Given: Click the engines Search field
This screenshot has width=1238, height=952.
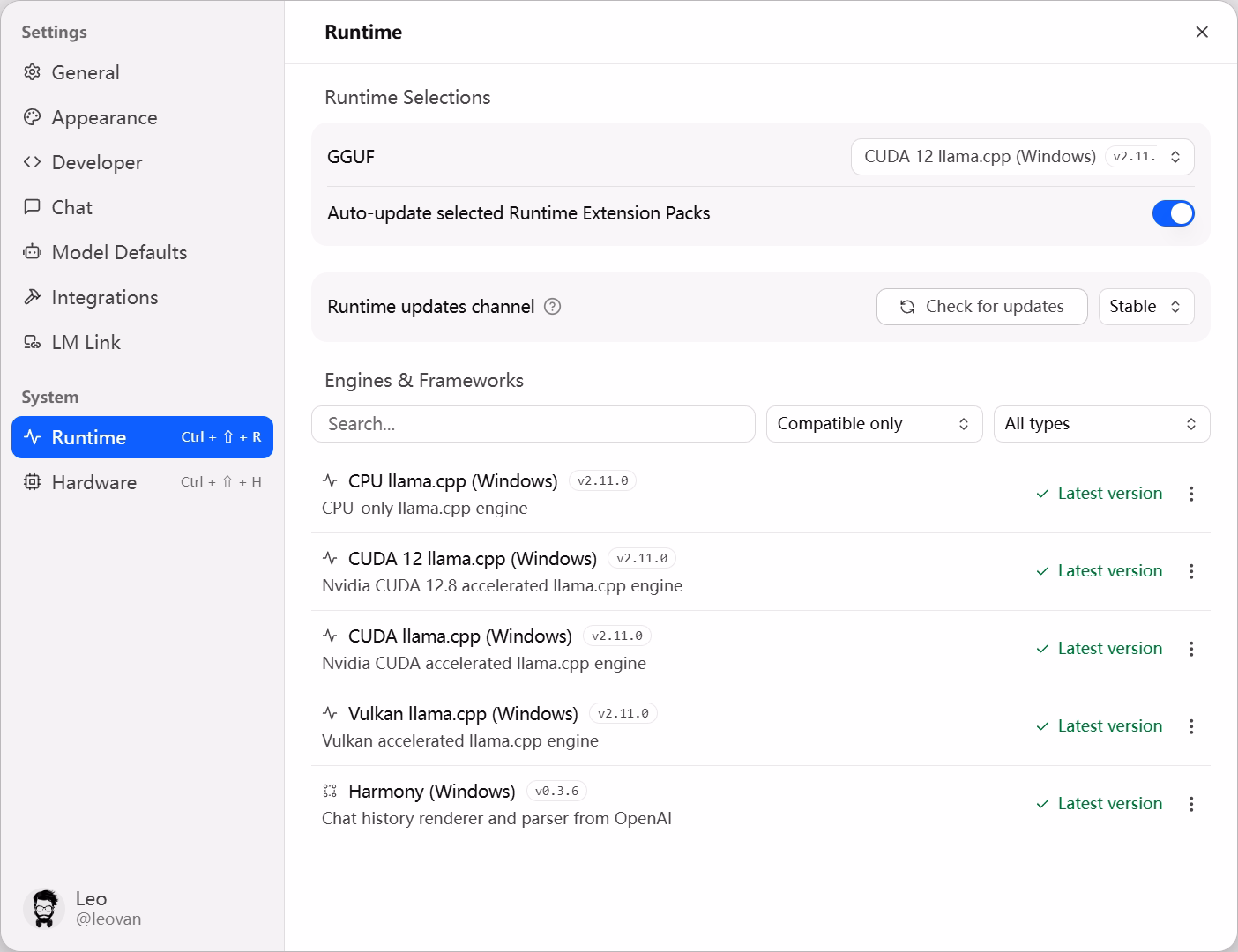Looking at the screenshot, I should [x=533, y=424].
